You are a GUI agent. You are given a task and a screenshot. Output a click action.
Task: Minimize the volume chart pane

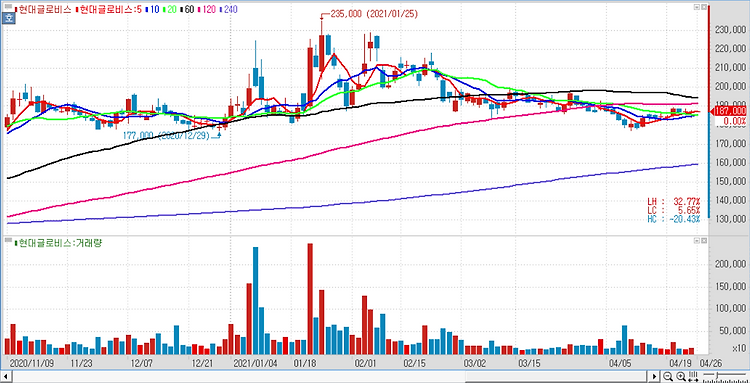click(696, 241)
